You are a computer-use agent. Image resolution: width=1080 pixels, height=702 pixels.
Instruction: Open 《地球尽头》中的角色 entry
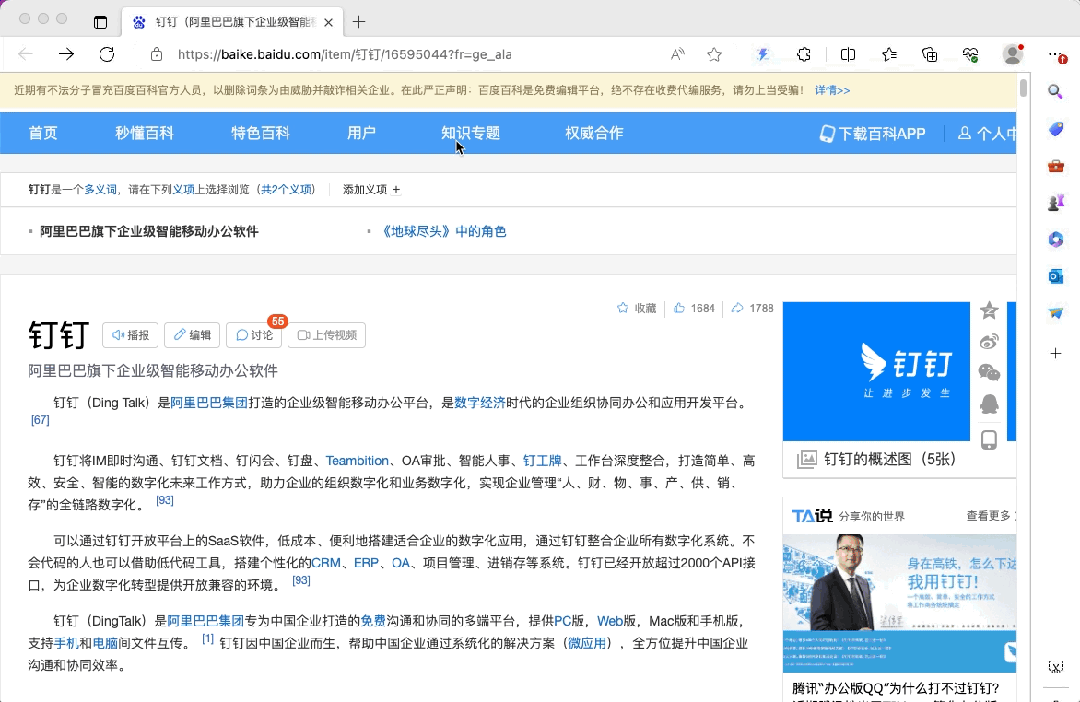[444, 231]
